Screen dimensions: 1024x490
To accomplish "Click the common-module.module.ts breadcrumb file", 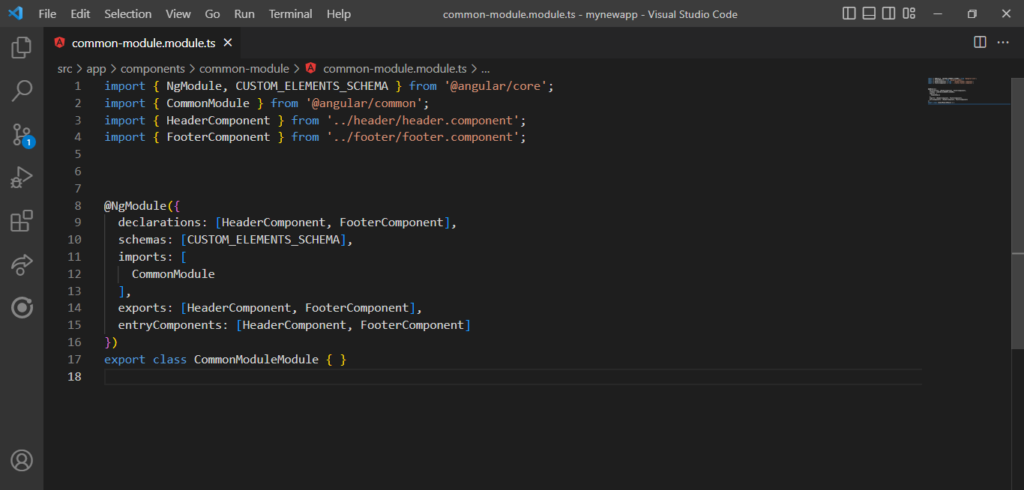I will coord(395,69).
